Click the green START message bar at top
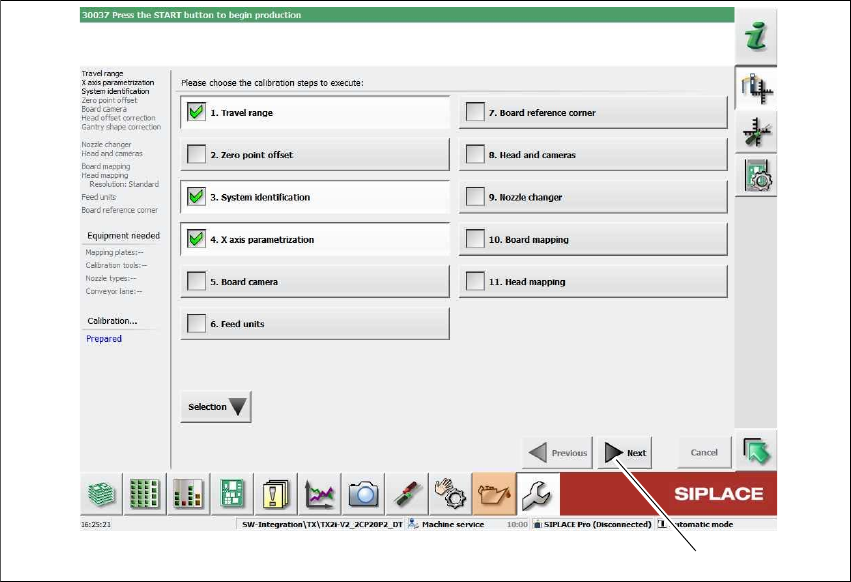Image resolution: width=851 pixels, height=582 pixels. (x=407, y=15)
